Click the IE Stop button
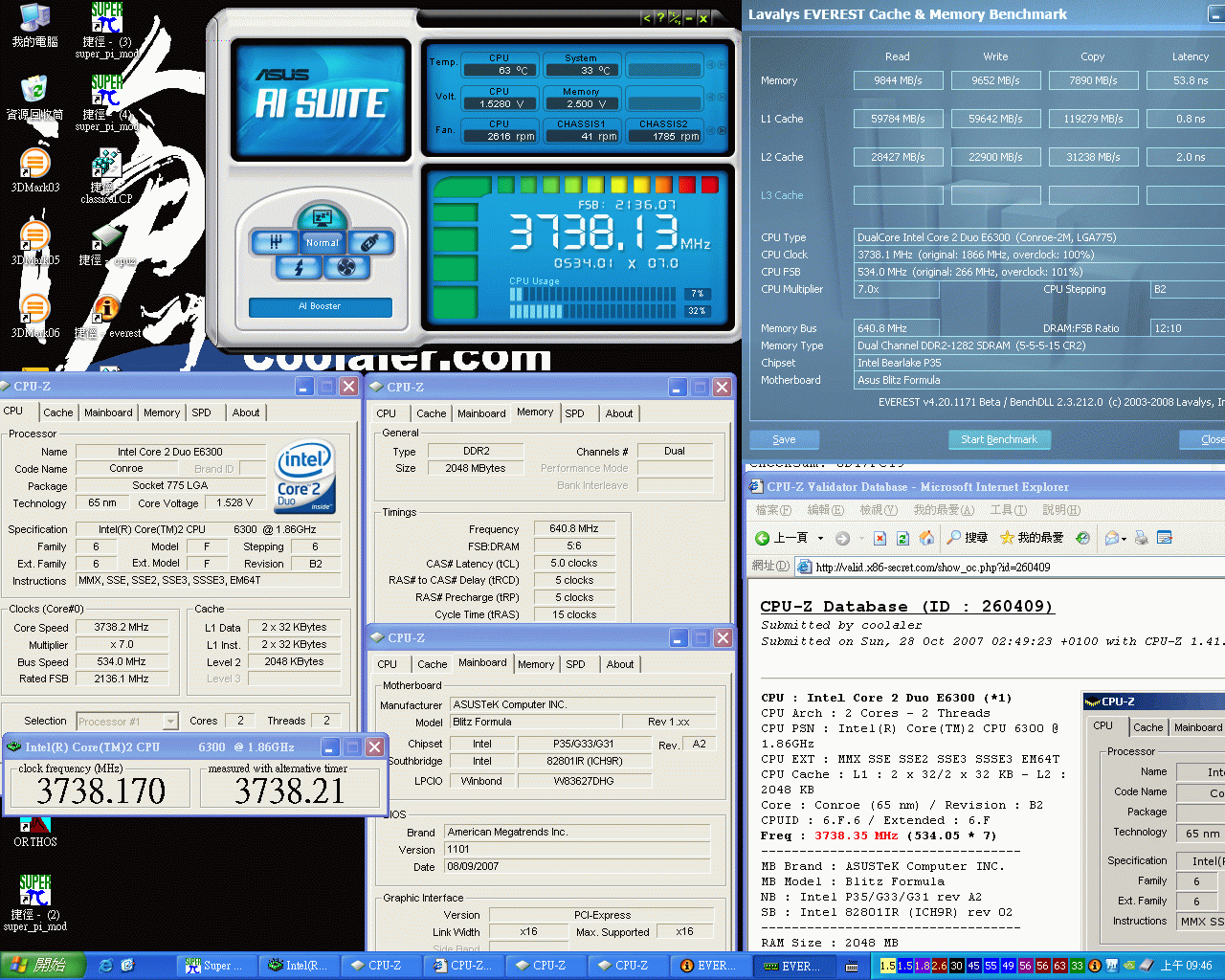Image resolution: width=1225 pixels, height=980 pixels. (880, 538)
